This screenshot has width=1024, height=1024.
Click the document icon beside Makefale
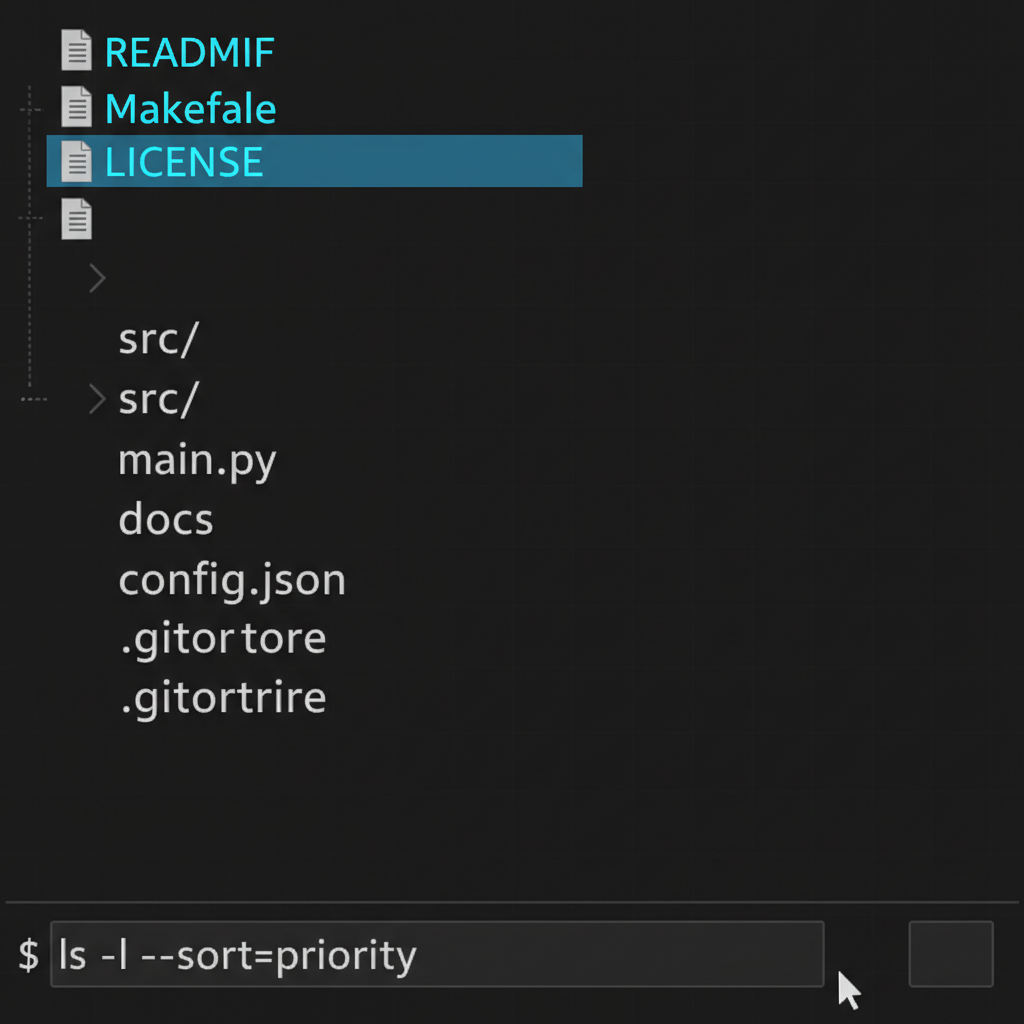(x=76, y=105)
